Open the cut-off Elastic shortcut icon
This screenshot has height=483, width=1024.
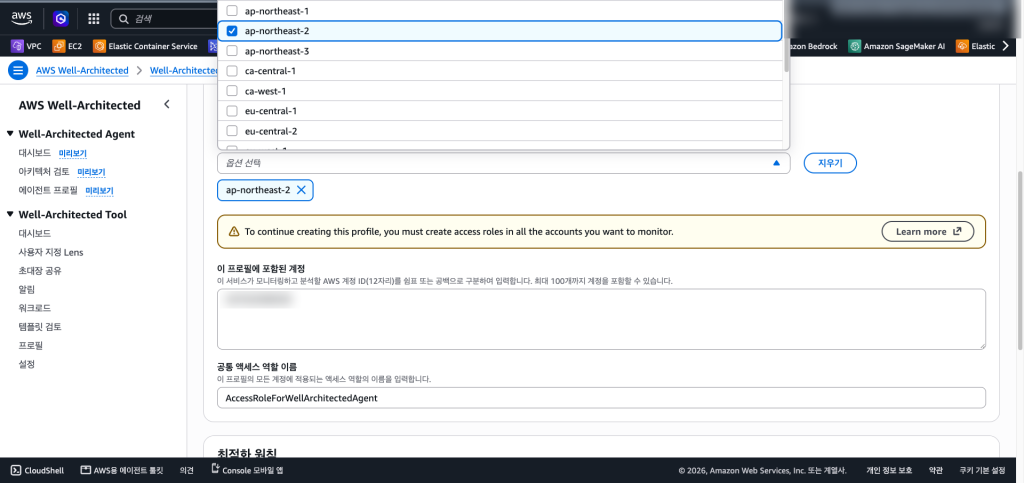[x=961, y=46]
